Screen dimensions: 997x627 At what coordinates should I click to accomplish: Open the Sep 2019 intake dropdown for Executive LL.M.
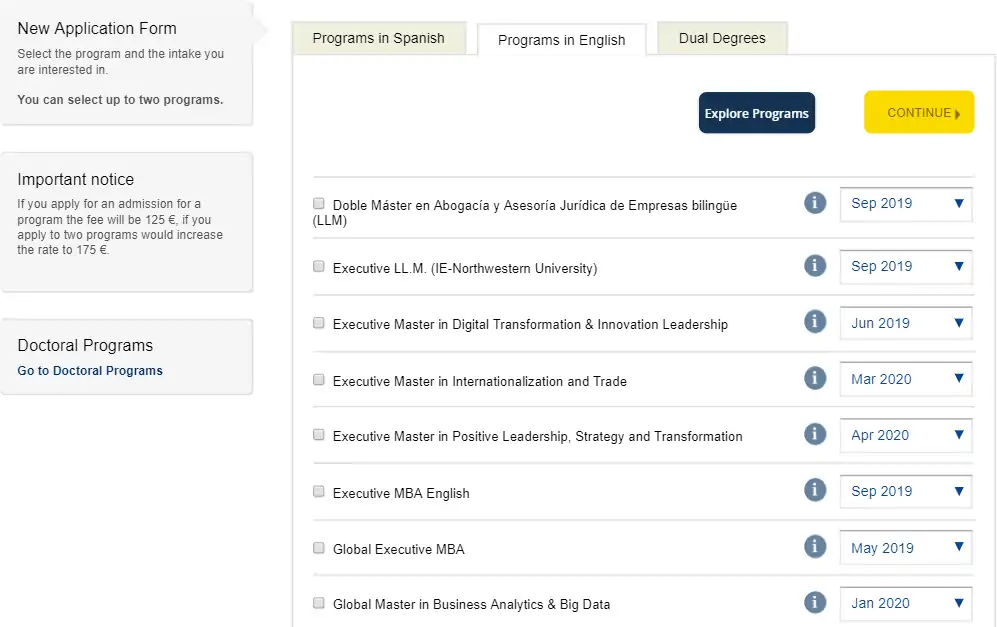pyautogui.click(x=906, y=266)
